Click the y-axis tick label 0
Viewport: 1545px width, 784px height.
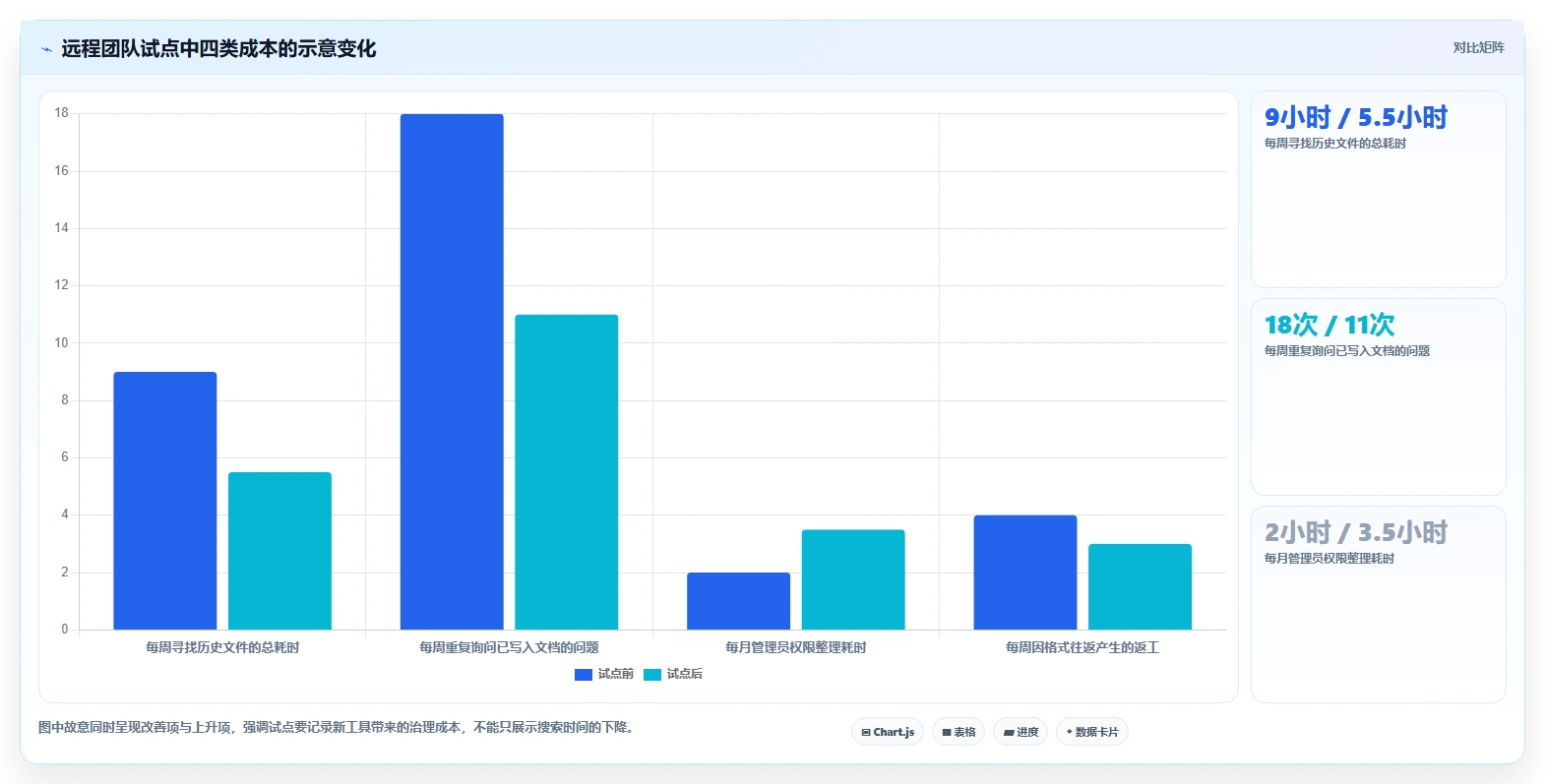[x=65, y=630]
